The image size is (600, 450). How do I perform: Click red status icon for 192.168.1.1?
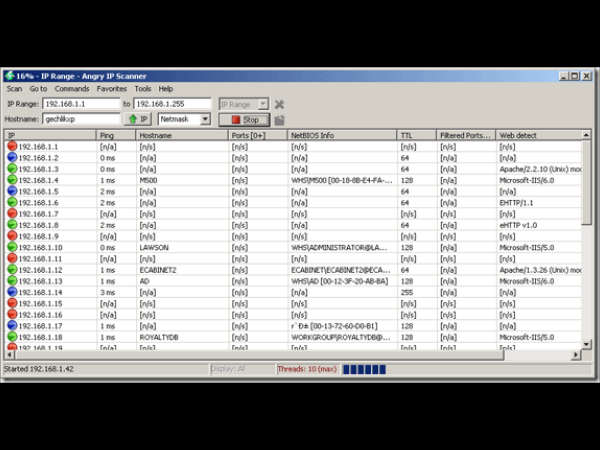(x=12, y=146)
